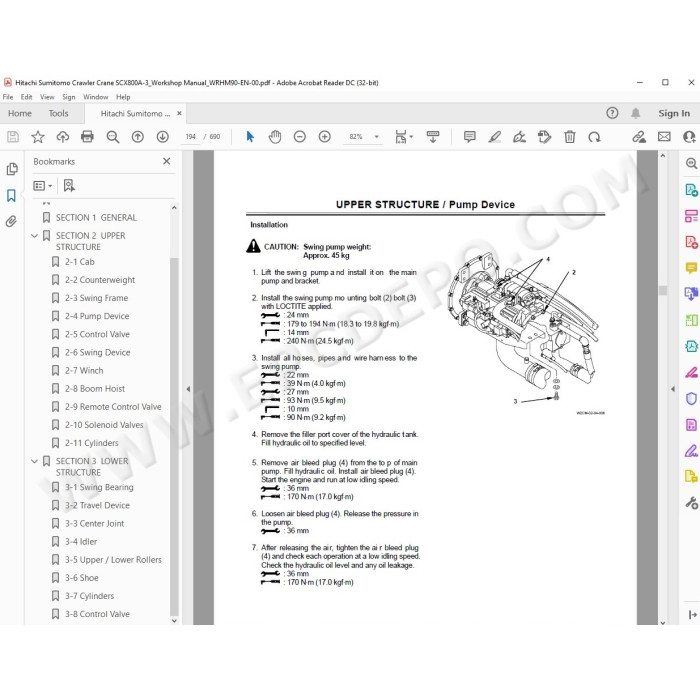Select the arrow Selection tool
The image size is (700, 700).
[x=250, y=137]
